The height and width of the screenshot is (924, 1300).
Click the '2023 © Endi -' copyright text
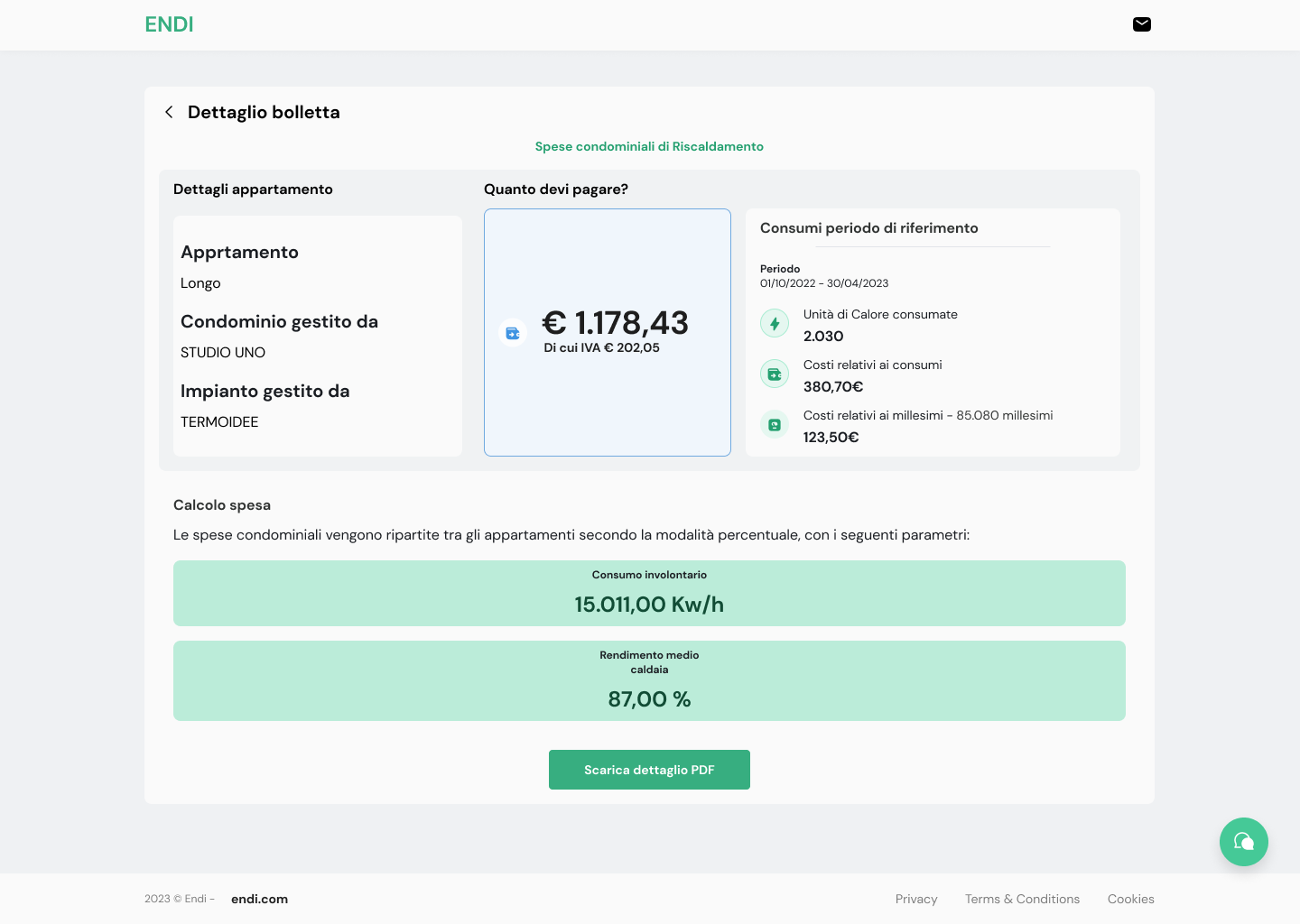(x=180, y=899)
